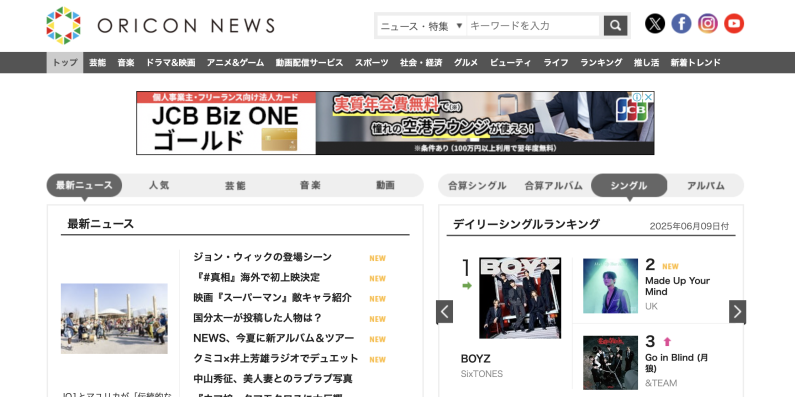Show next ranking with right arrow
The image size is (795, 397).
(x=737, y=311)
